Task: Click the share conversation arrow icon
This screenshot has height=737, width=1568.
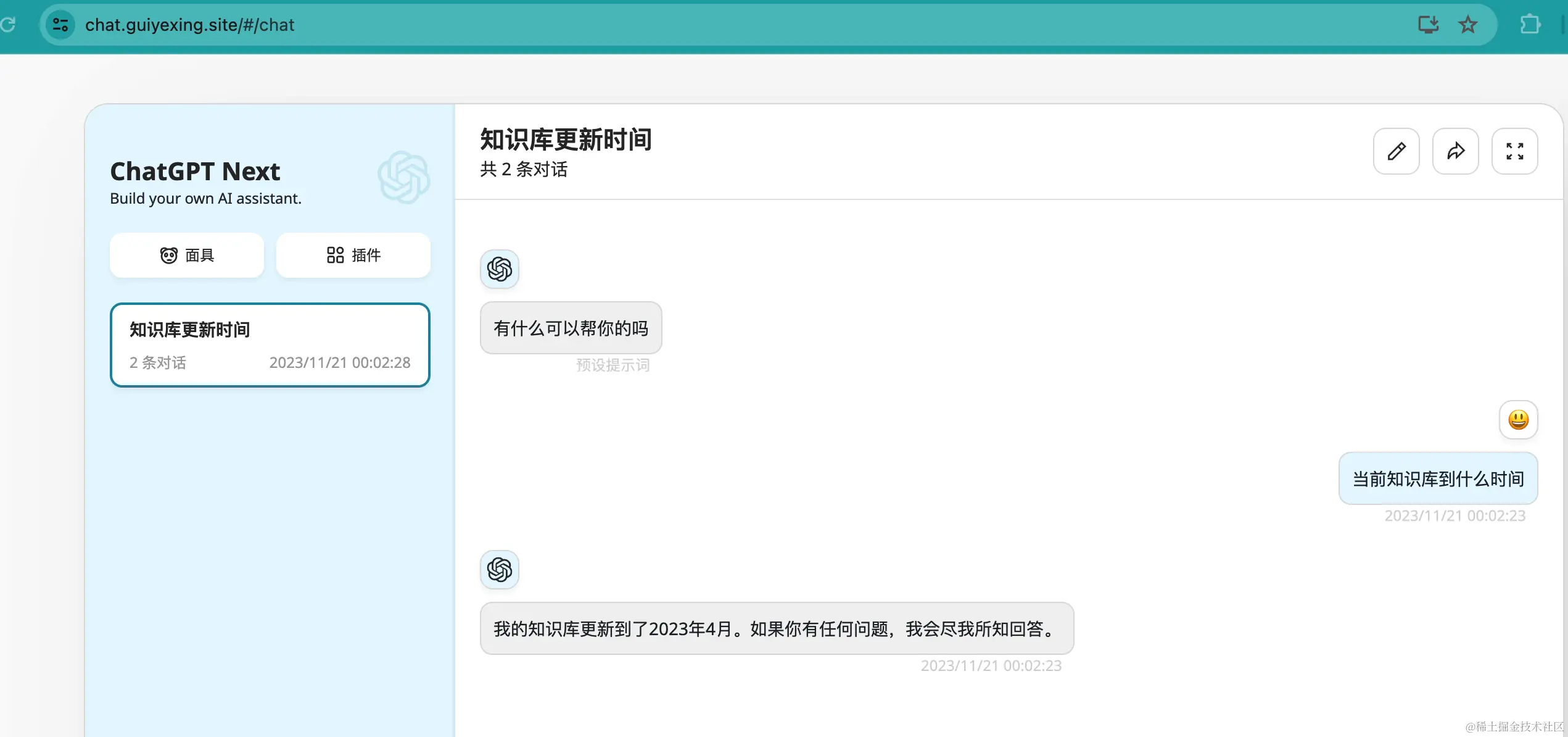Action: (1455, 151)
